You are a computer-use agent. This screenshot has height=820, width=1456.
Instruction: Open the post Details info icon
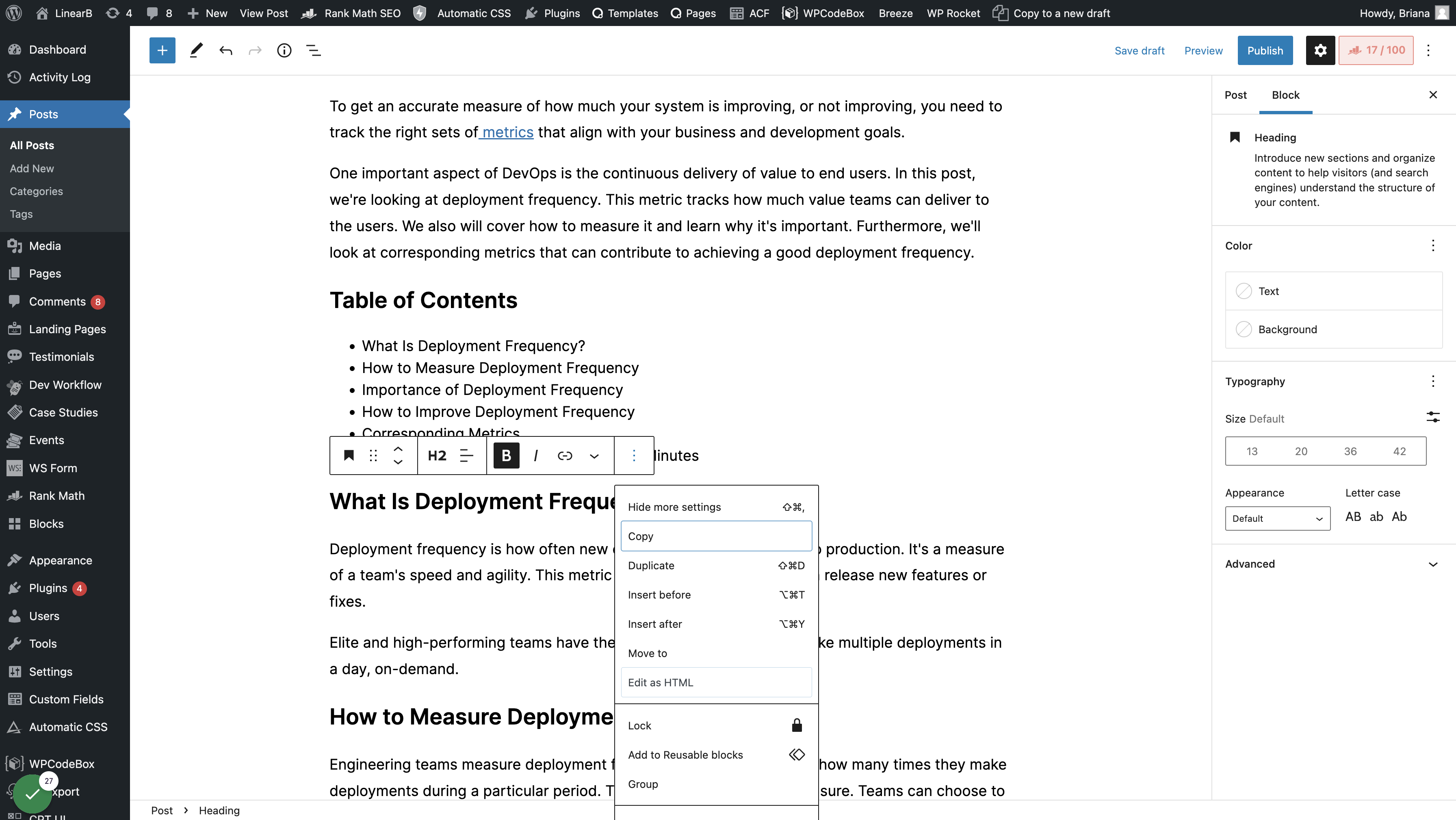284,50
